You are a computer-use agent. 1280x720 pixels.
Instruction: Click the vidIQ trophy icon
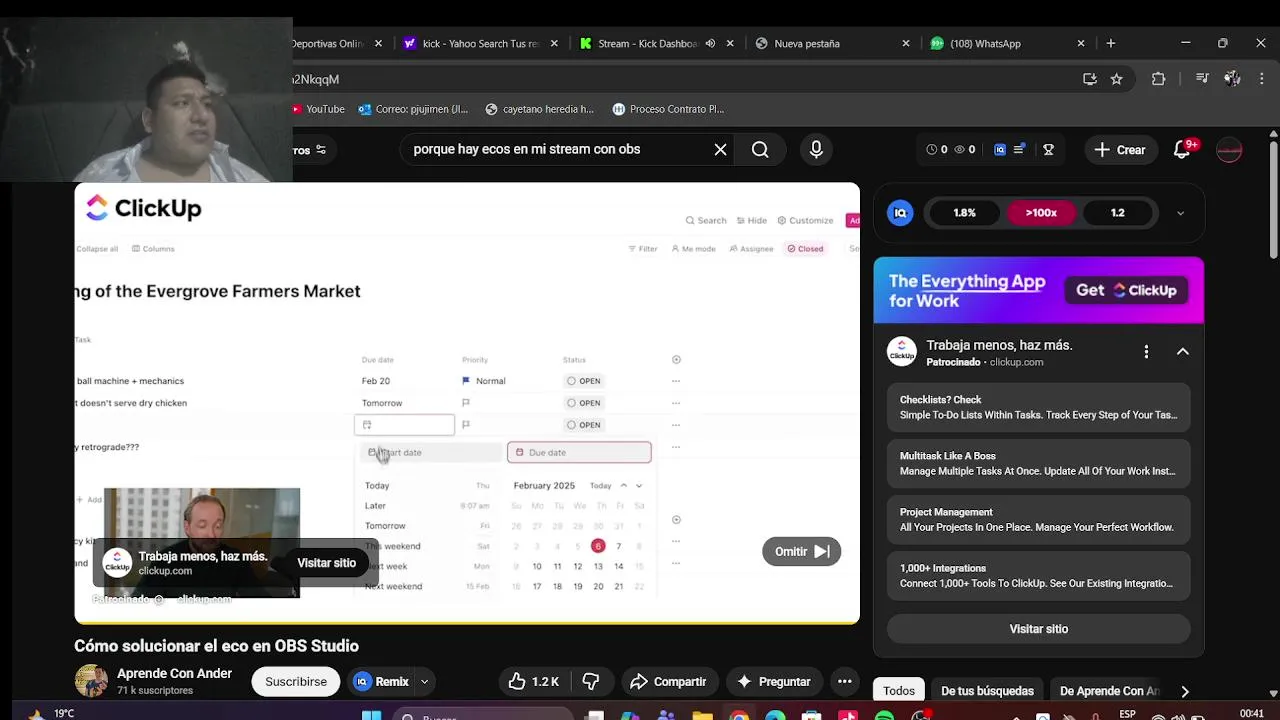(1048, 149)
